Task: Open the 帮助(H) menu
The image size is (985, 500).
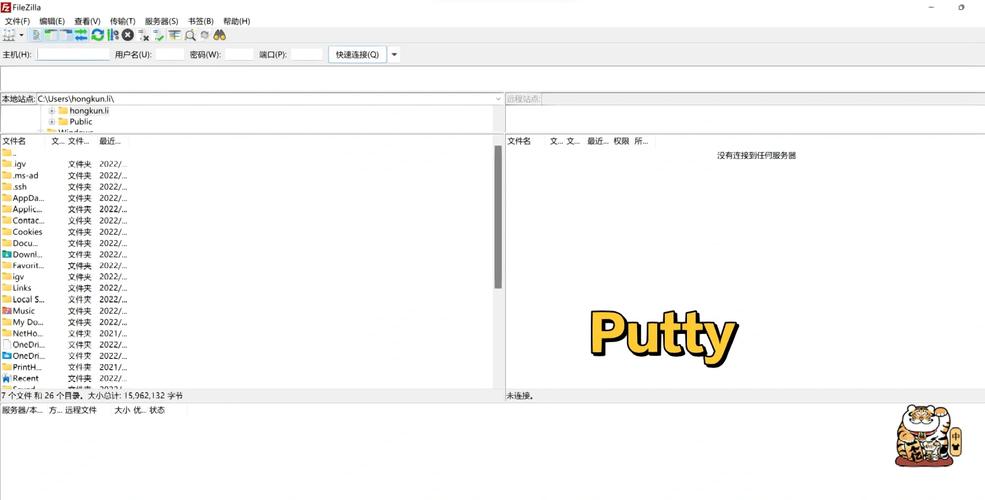Action: coord(237,21)
